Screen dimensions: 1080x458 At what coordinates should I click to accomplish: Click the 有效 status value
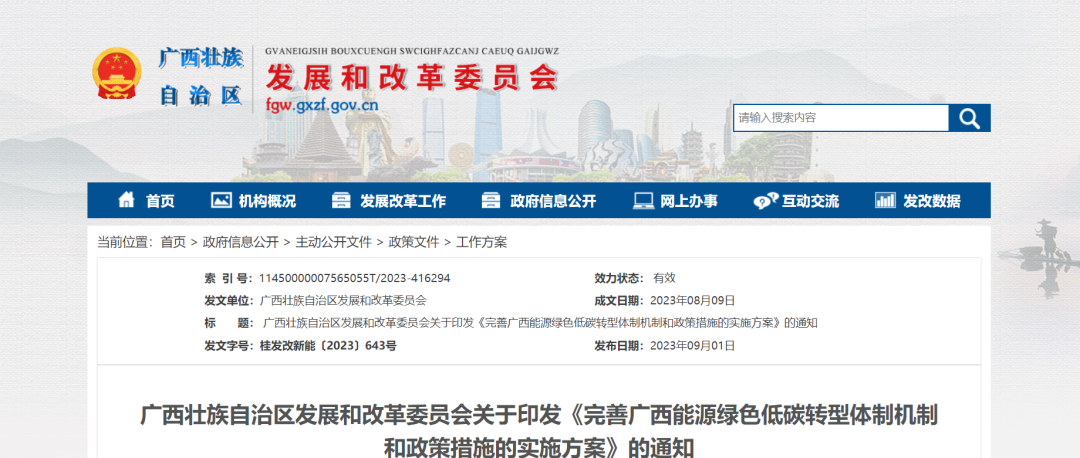coord(665,278)
